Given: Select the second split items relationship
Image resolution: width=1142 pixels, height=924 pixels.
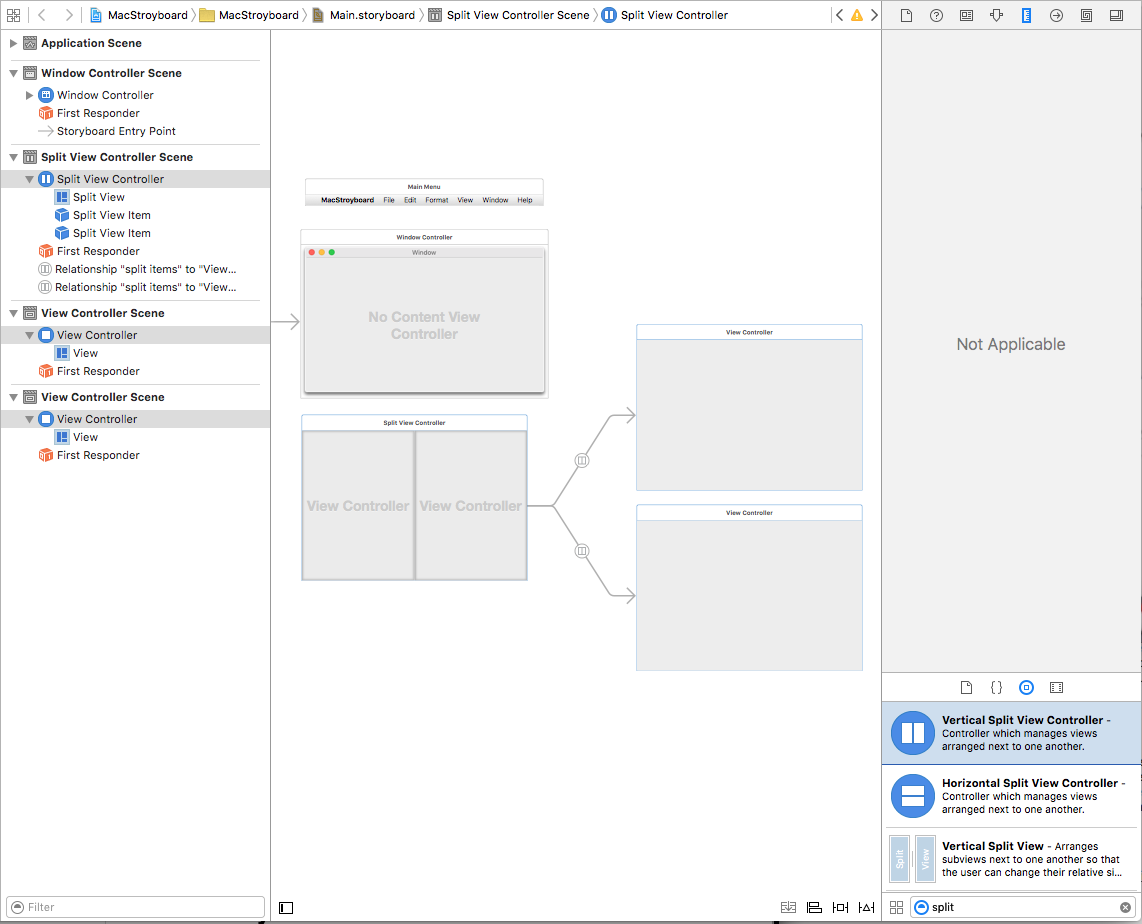Looking at the screenshot, I should (x=145, y=288).
